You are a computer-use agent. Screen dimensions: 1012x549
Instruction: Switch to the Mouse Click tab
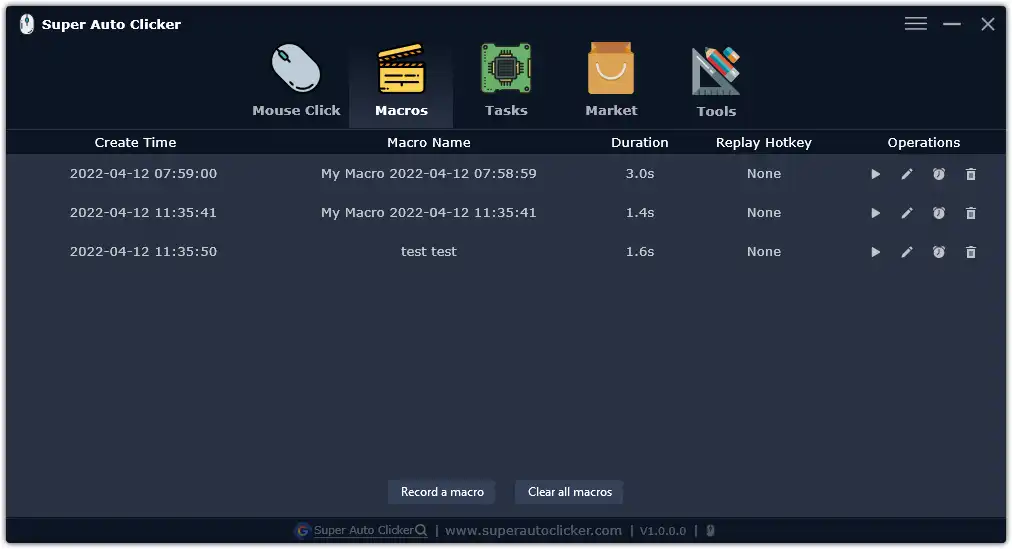tap(296, 81)
